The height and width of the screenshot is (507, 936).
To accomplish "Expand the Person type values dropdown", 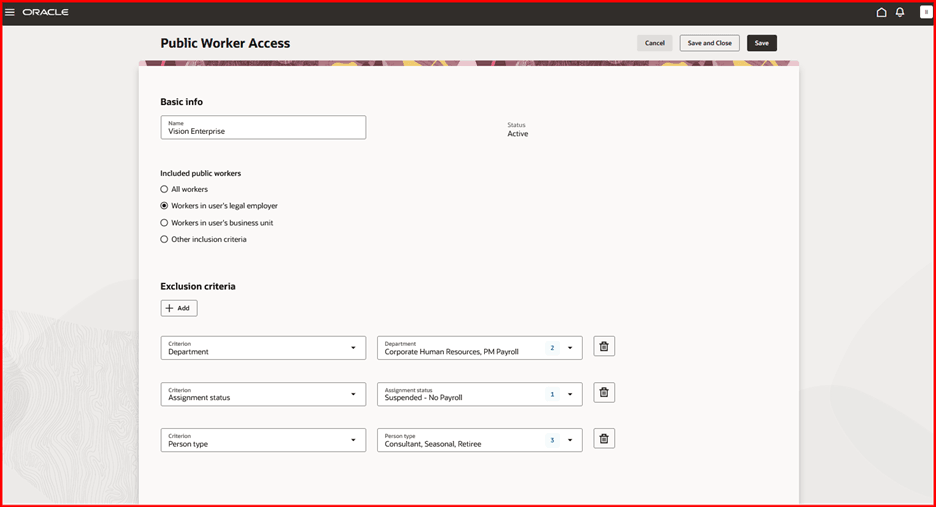I will tap(570, 440).
